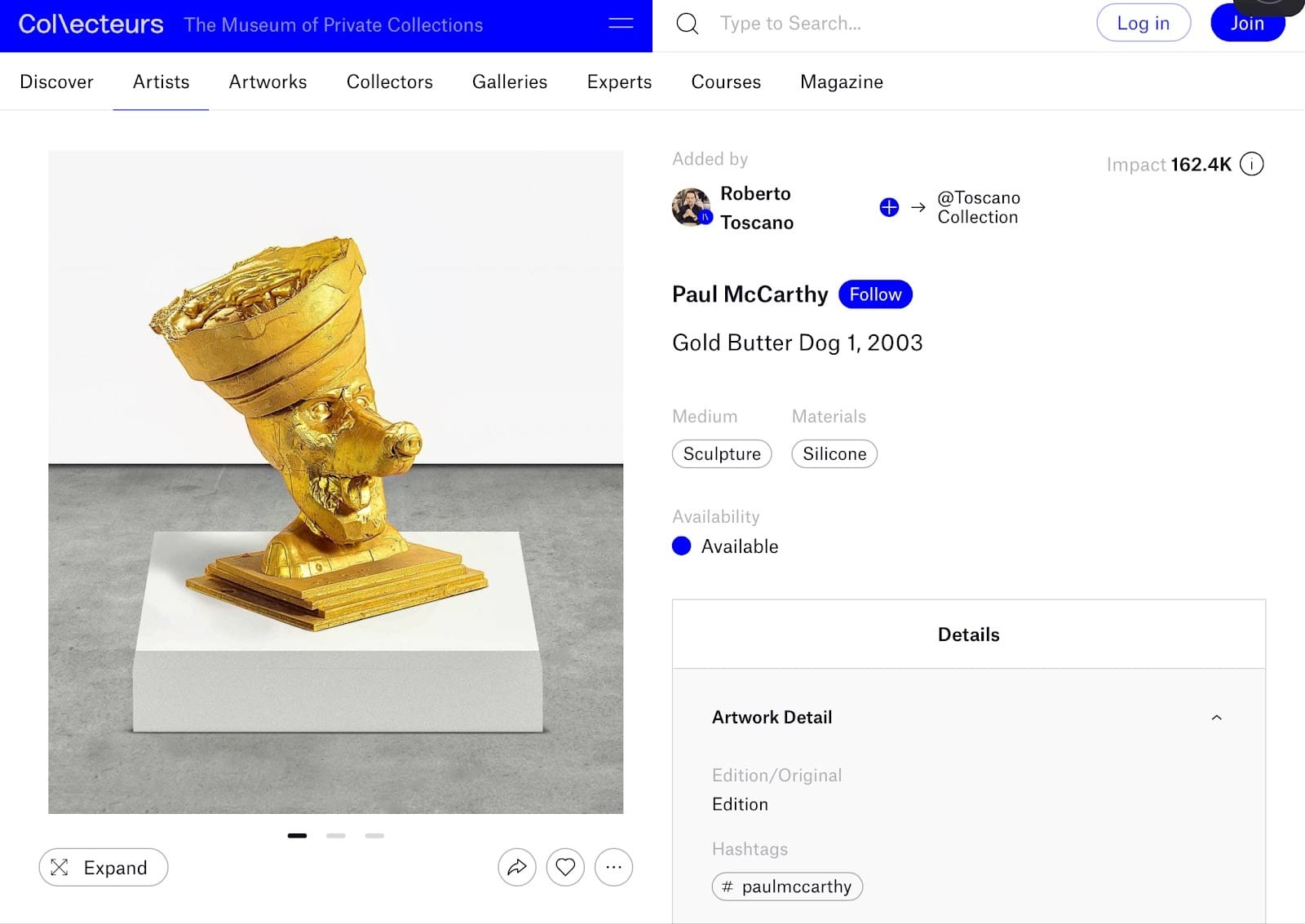Expand the artwork image view

(104, 867)
